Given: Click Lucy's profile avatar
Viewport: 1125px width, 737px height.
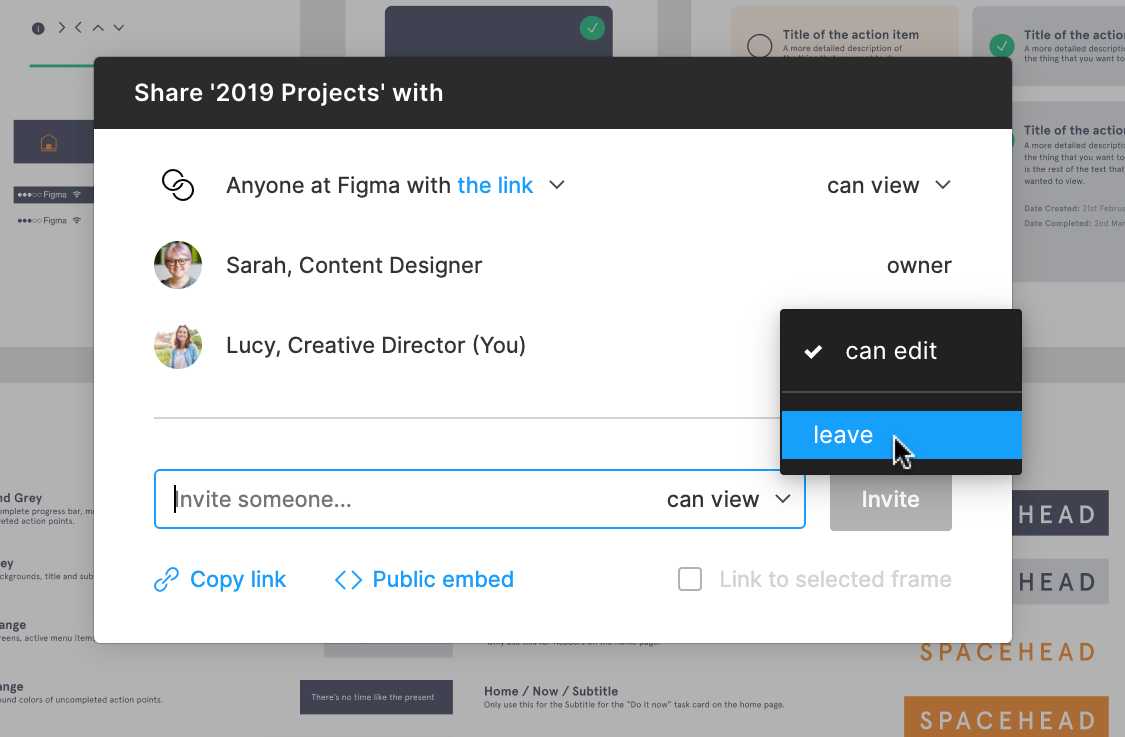Looking at the screenshot, I should (178, 345).
